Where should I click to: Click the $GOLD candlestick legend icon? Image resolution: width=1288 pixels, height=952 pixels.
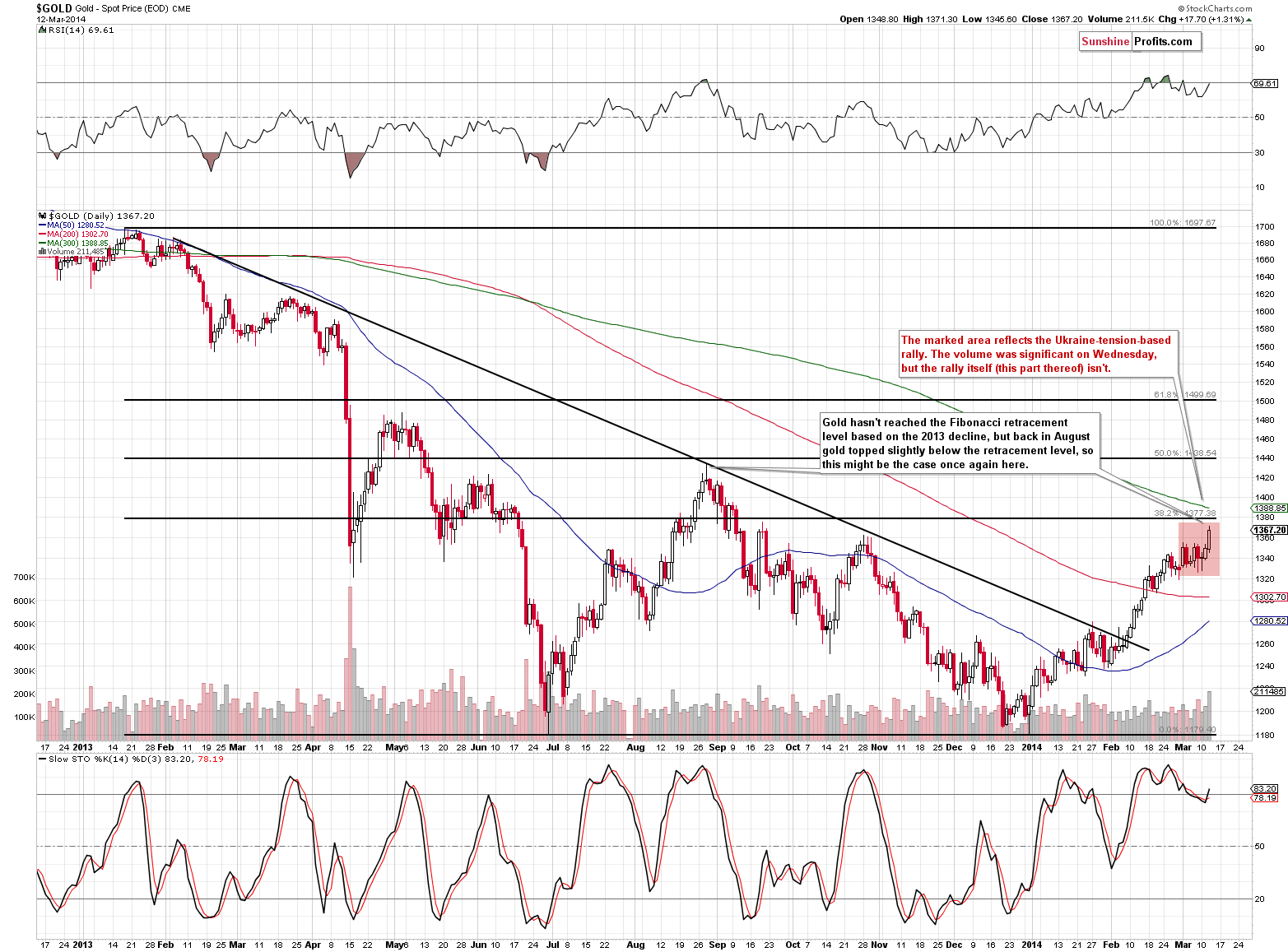tap(44, 216)
